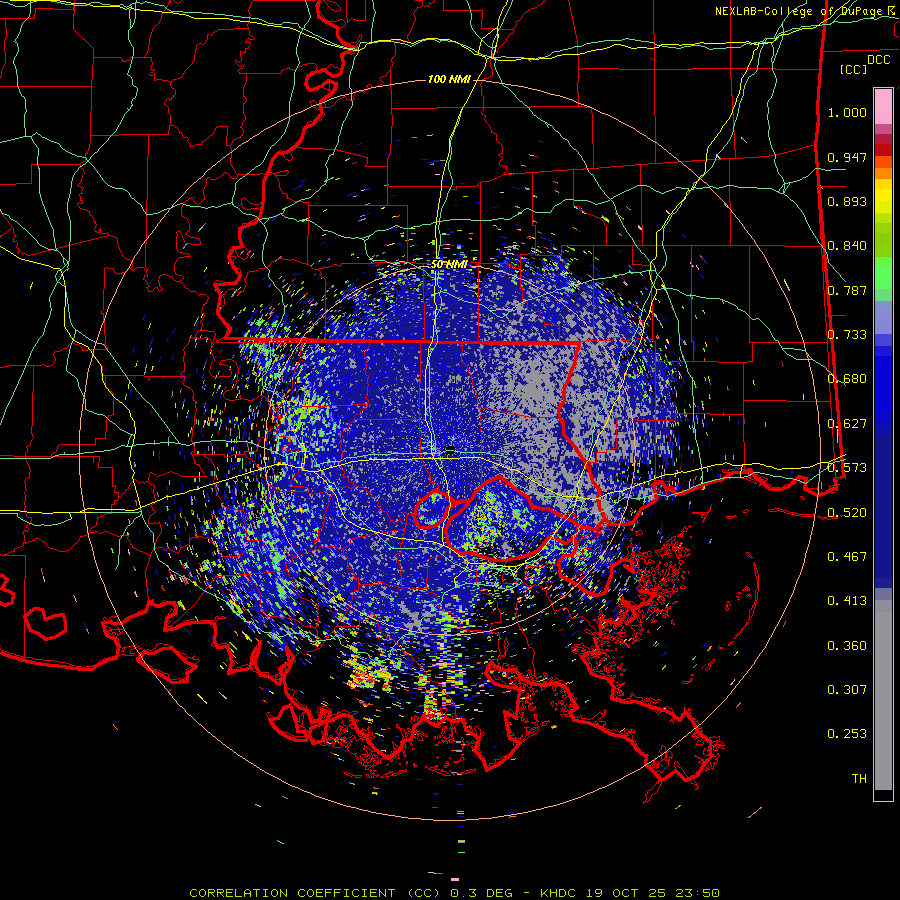Click the 0.627 color scale value
The image size is (900, 900).
(847, 424)
